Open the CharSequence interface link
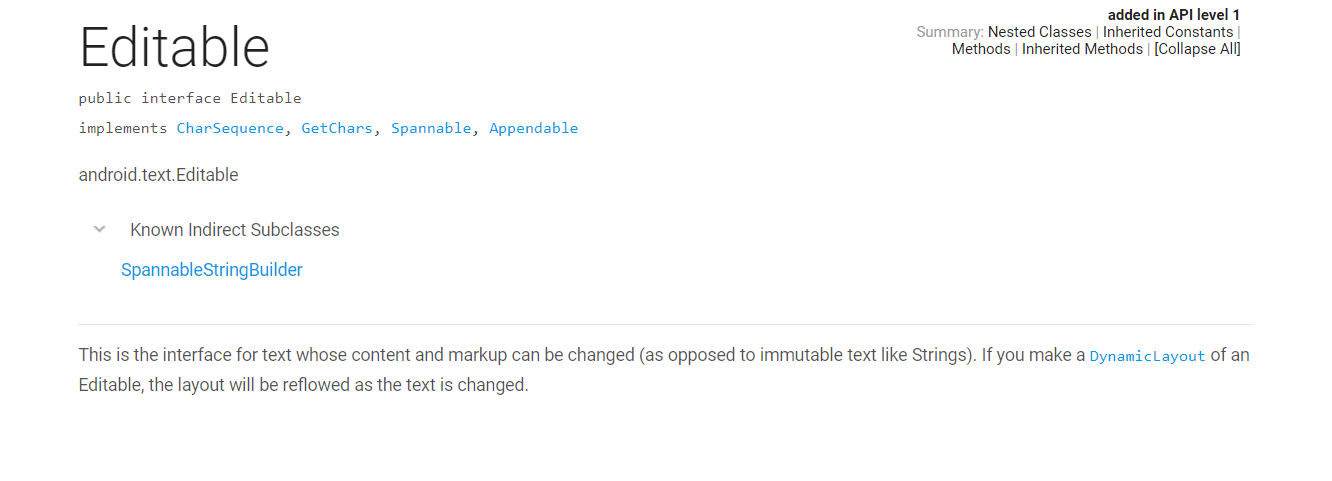This screenshot has height=481, width=1332. (x=230, y=128)
